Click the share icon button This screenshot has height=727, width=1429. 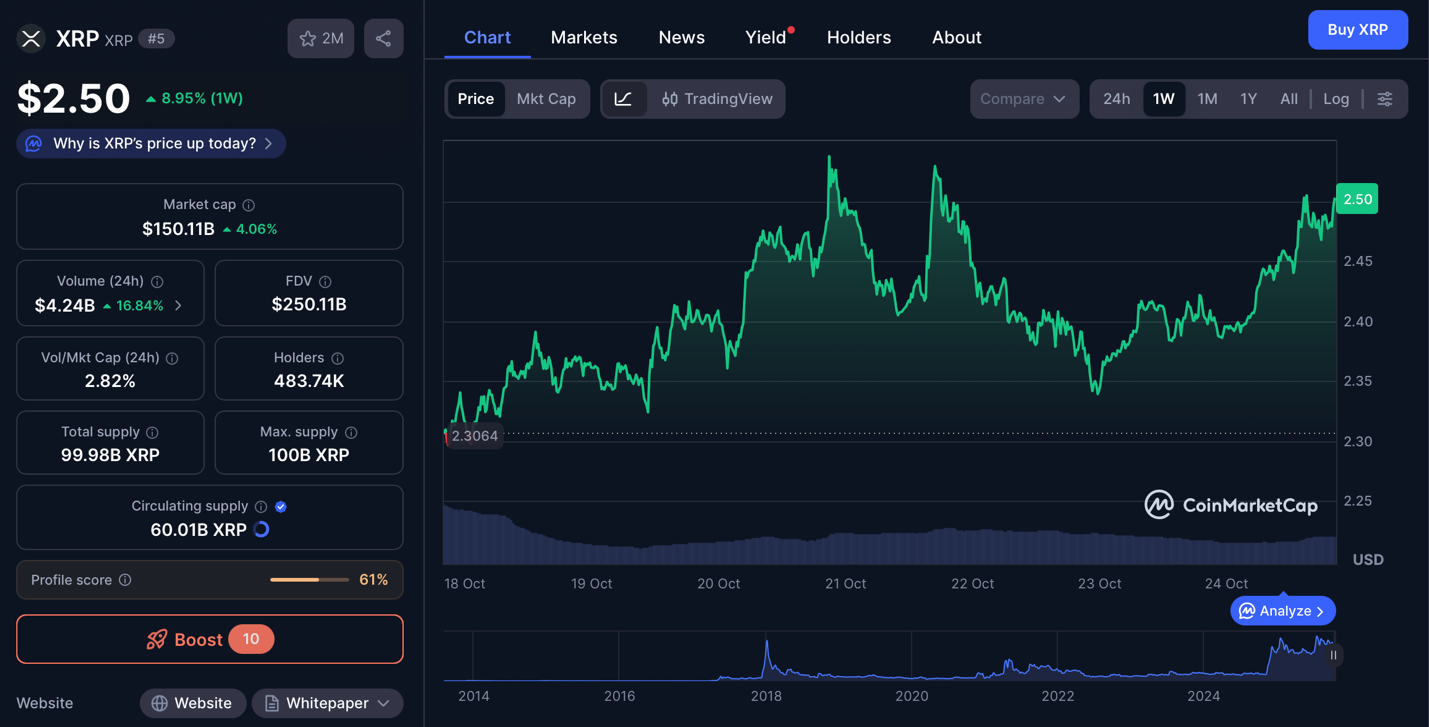tap(383, 39)
